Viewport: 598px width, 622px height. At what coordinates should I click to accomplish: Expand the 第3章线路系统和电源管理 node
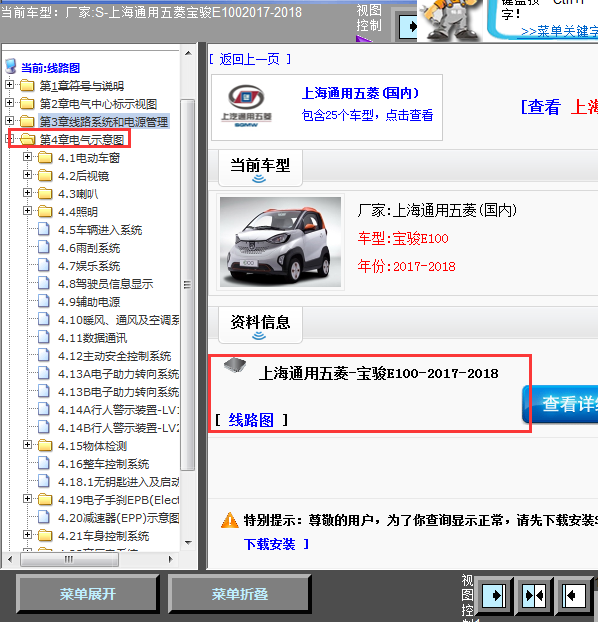(x=9, y=121)
